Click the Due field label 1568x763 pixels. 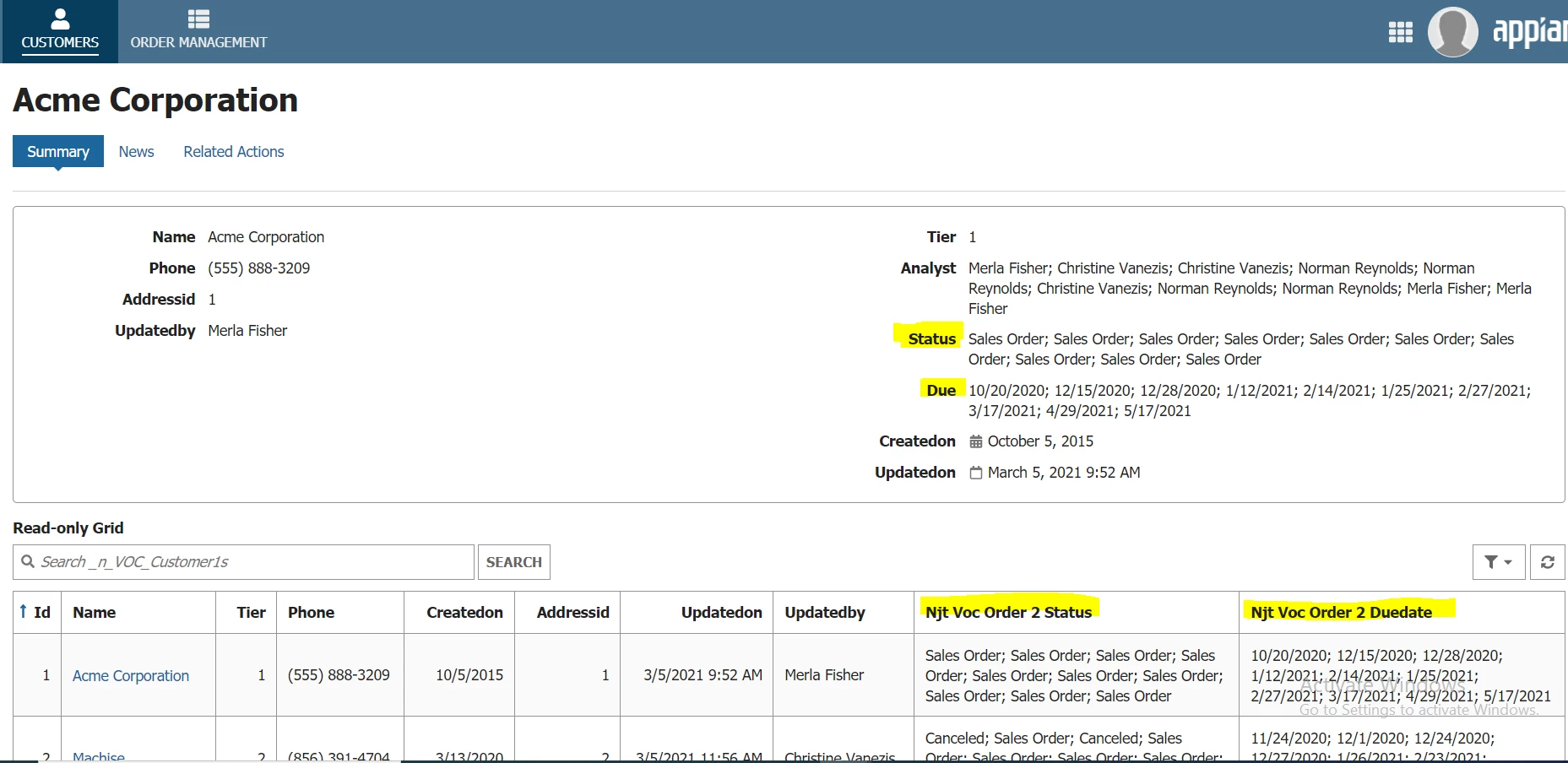coord(941,390)
